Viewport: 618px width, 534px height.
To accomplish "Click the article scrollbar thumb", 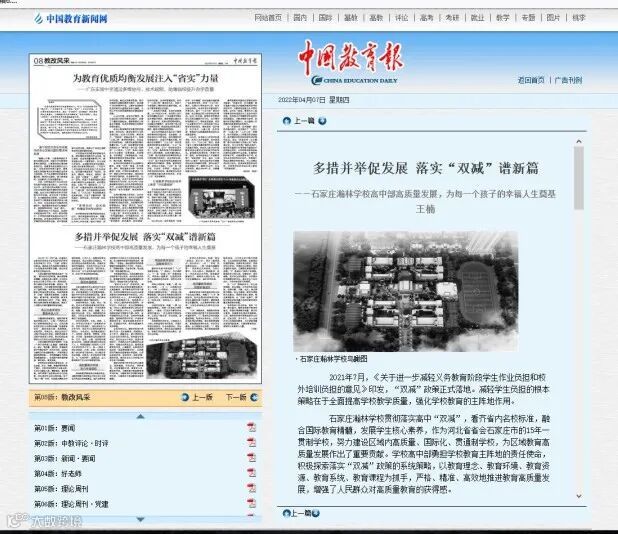I will coord(579,178).
